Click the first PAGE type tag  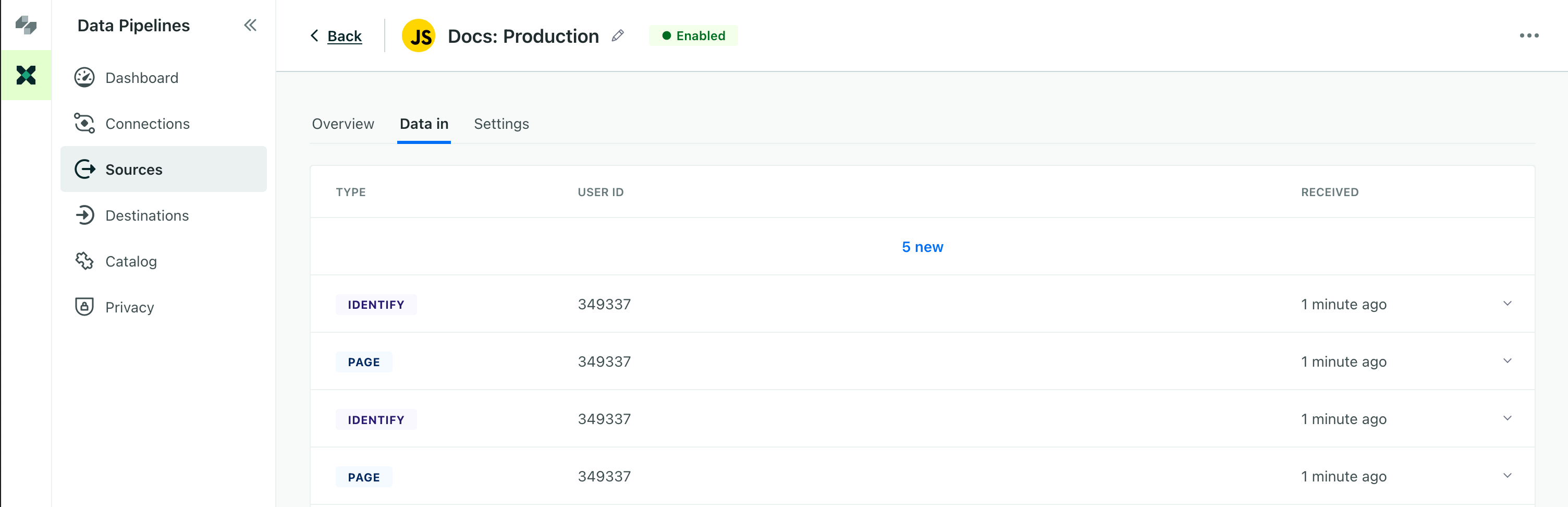coord(364,362)
